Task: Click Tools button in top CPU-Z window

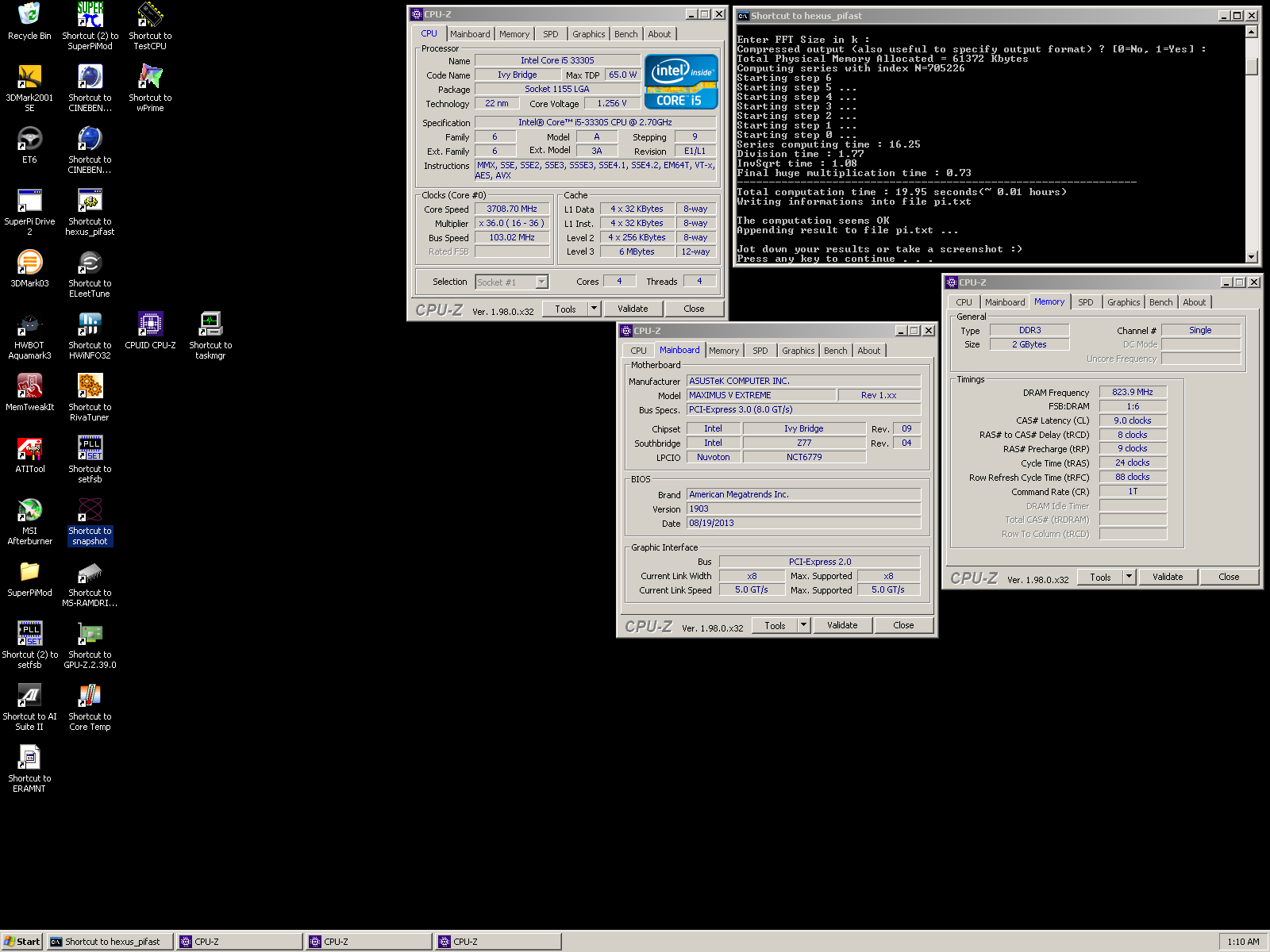Action: point(565,309)
